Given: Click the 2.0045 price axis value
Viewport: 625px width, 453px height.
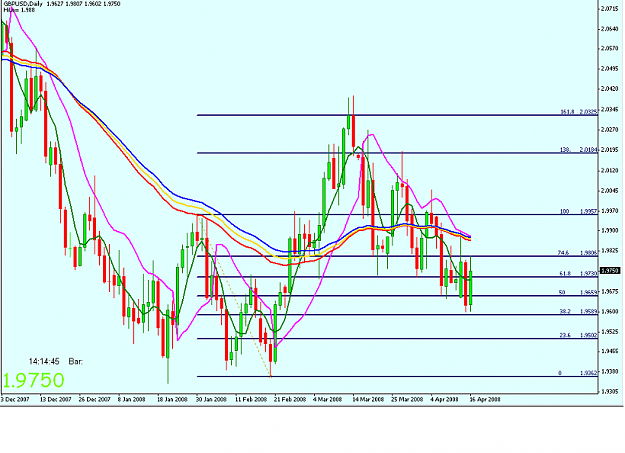Looking at the screenshot, I should pos(609,190).
